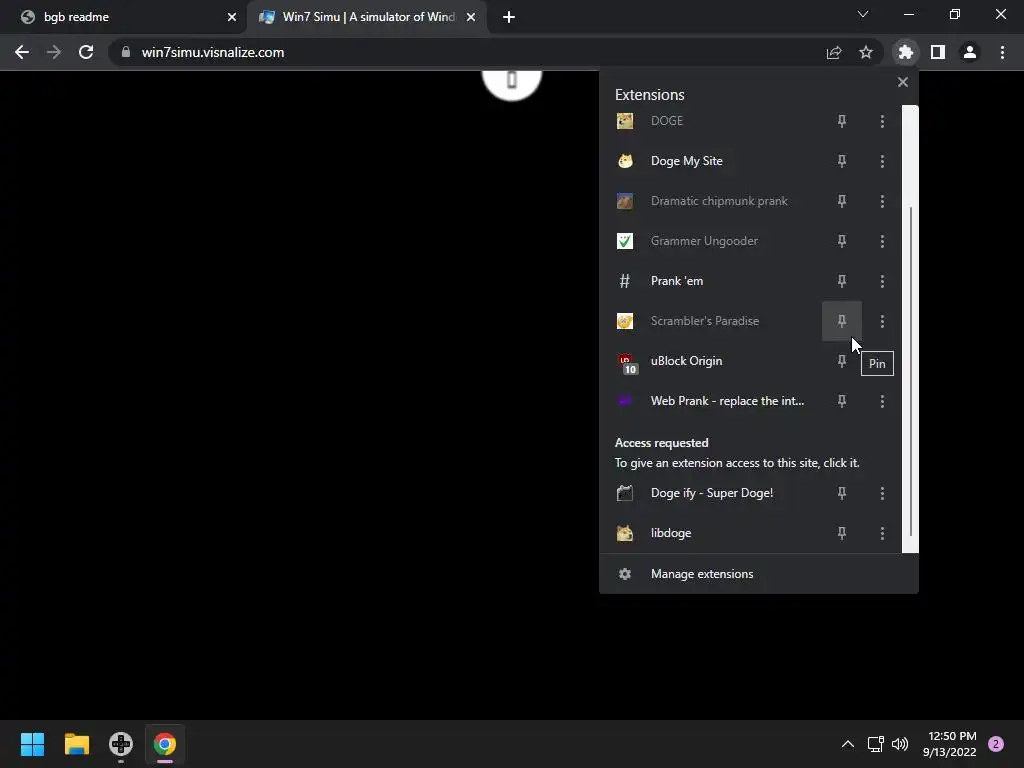Pin the Dramatic chipmunk prank extension
This screenshot has width=1024, height=768.
click(x=842, y=201)
